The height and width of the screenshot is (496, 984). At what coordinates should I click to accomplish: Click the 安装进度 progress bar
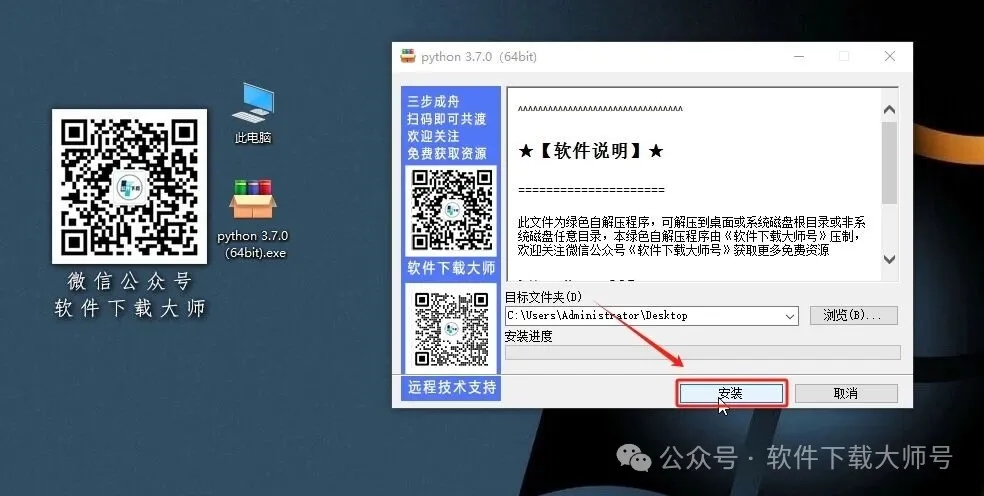pyautogui.click(x=702, y=352)
